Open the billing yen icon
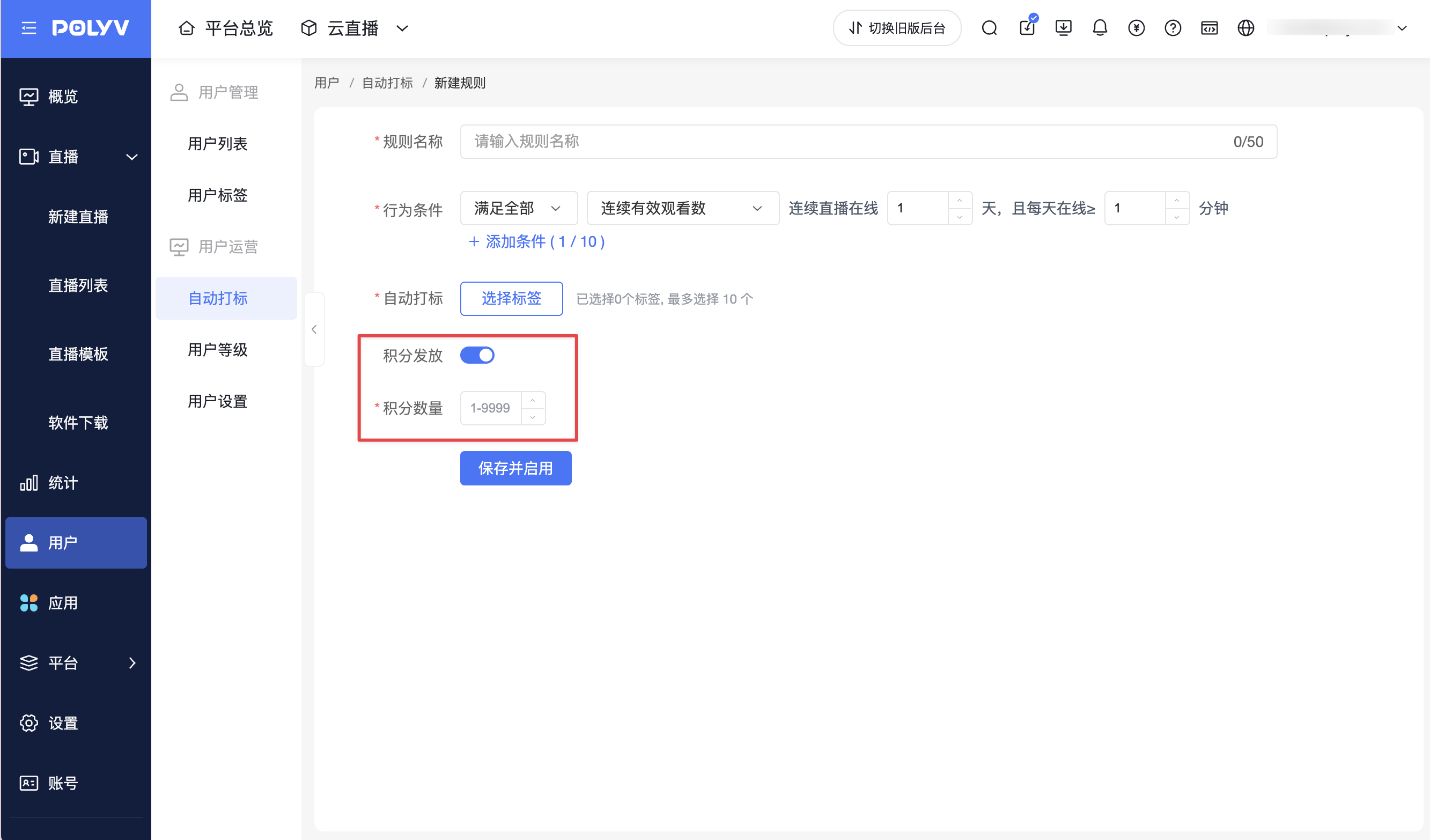The image size is (1430, 840). click(1136, 28)
